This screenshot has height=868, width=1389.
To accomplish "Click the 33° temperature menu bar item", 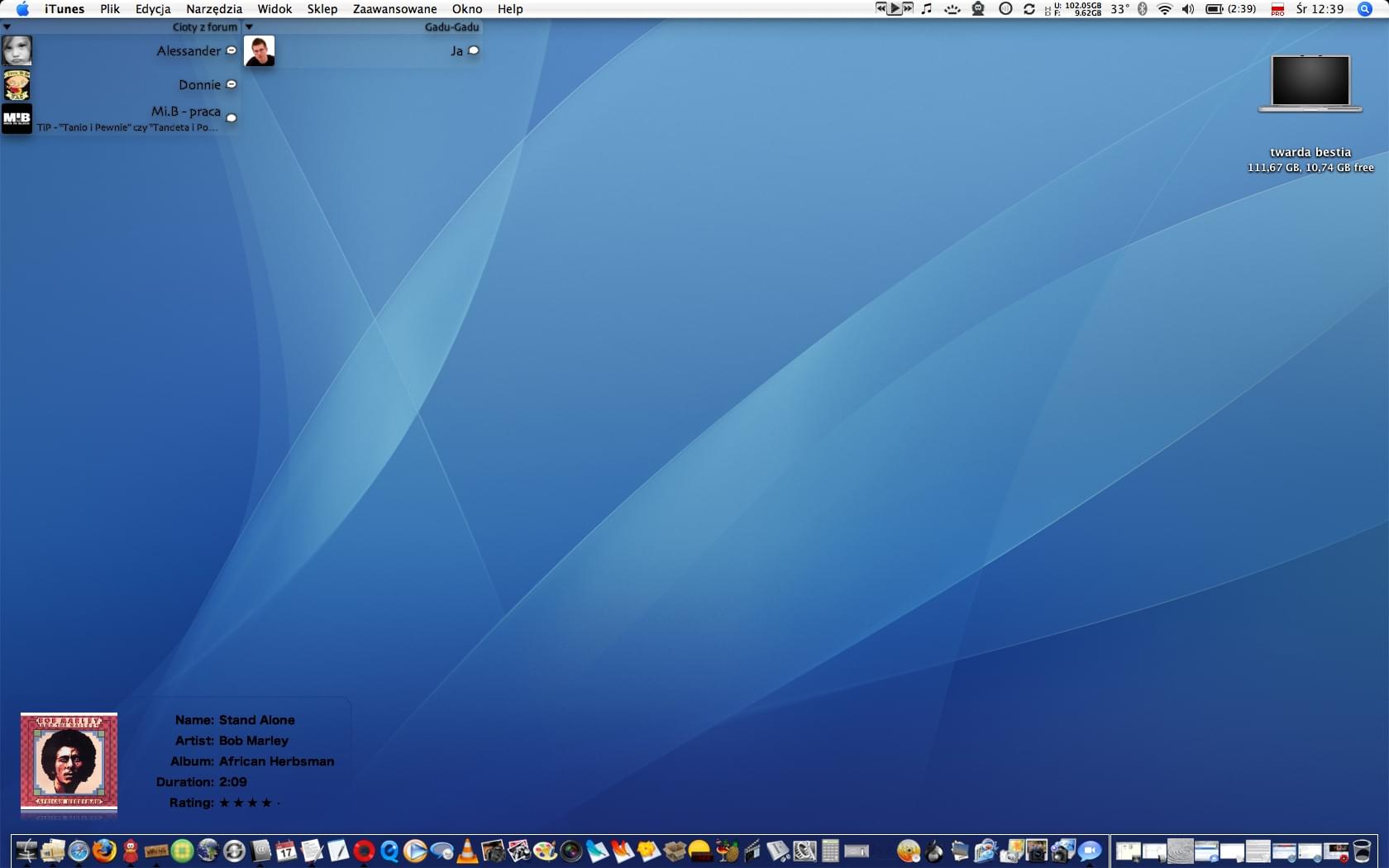I will (x=1119, y=9).
